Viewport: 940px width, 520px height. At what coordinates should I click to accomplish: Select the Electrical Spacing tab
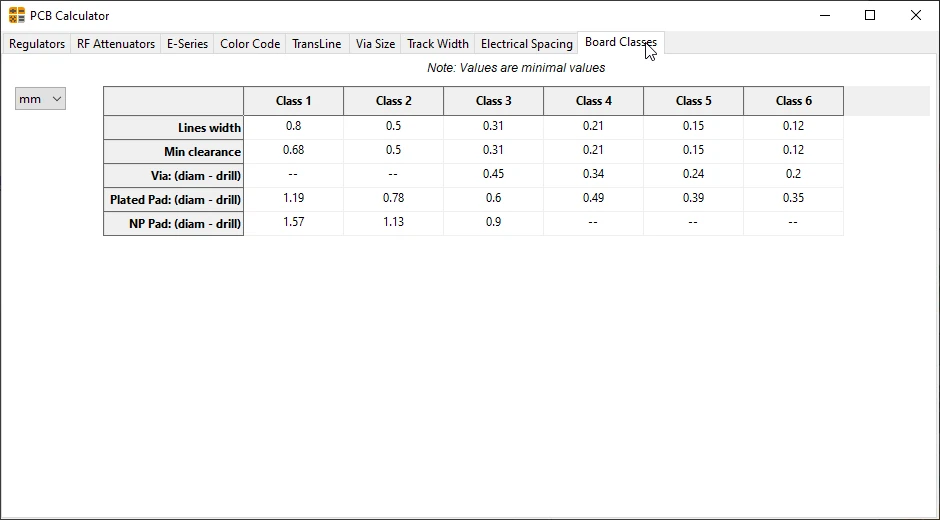pyautogui.click(x=526, y=44)
